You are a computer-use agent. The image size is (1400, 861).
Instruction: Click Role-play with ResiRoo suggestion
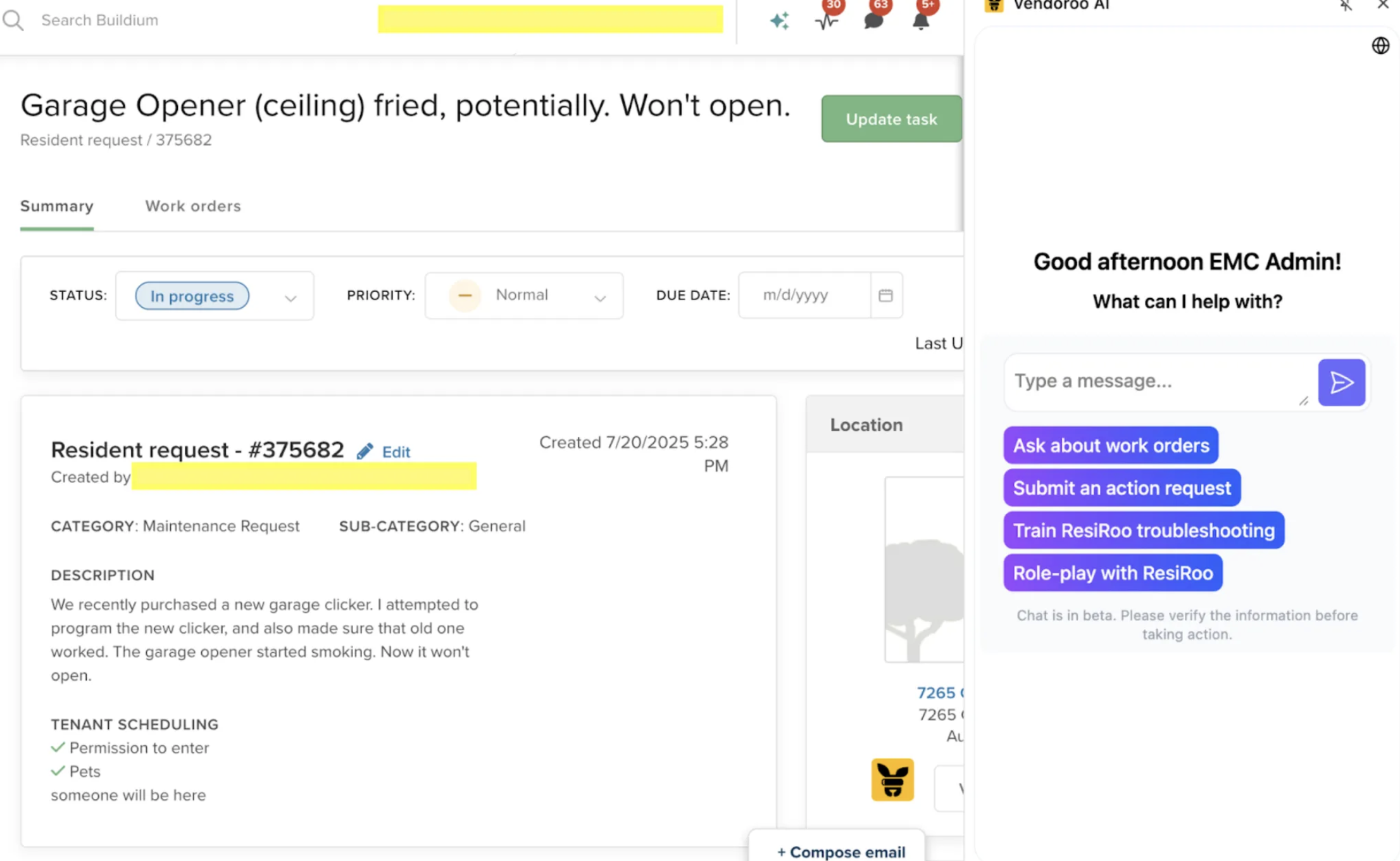(x=1112, y=573)
